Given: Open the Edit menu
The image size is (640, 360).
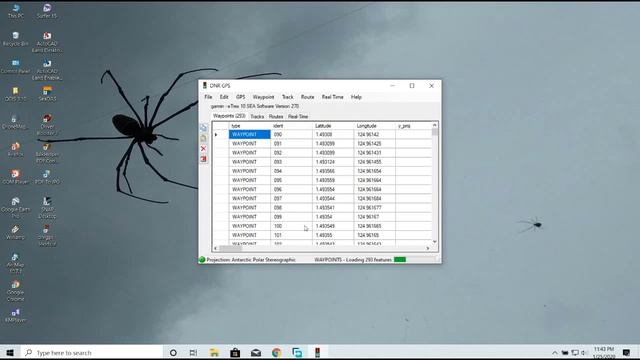Looking at the screenshot, I should point(224,97).
